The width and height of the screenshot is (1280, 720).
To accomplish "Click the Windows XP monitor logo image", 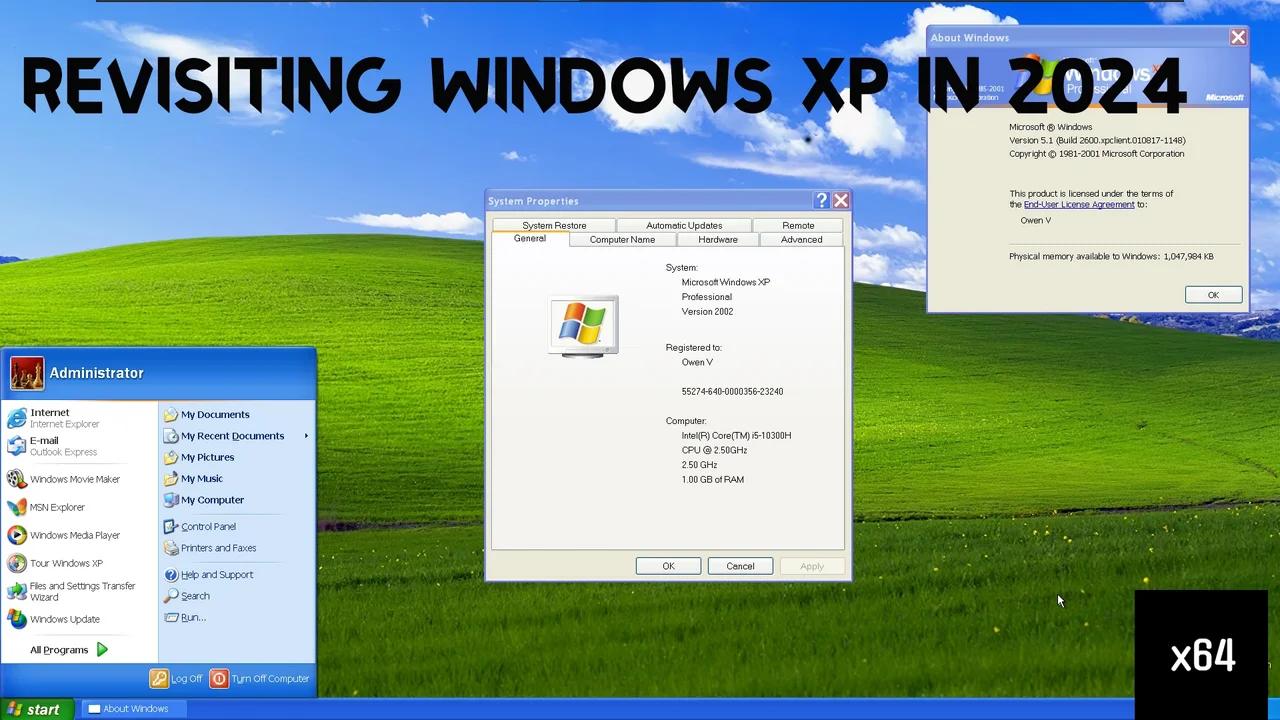I will [584, 326].
